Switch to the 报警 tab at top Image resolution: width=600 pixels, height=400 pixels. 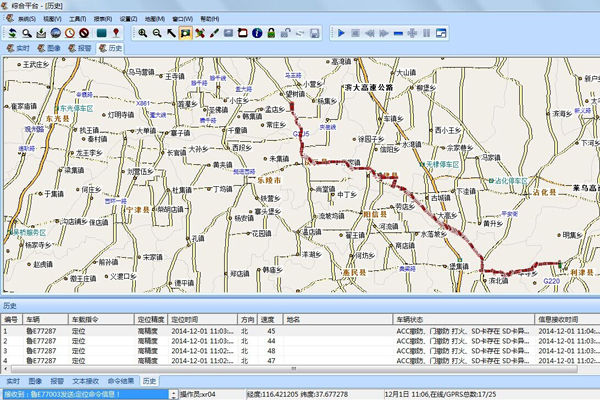click(x=83, y=47)
